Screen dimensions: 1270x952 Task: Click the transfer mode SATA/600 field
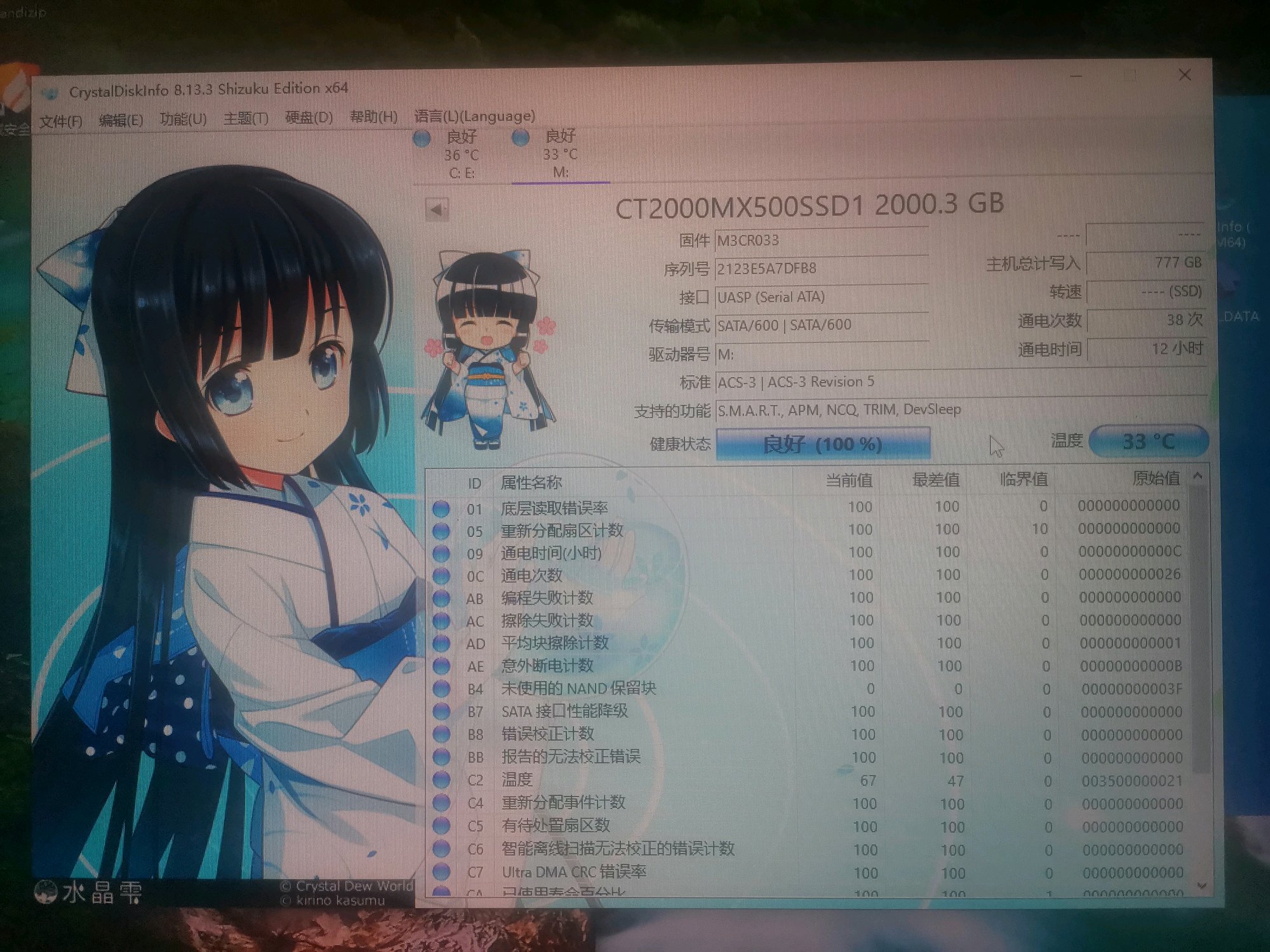tap(821, 325)
